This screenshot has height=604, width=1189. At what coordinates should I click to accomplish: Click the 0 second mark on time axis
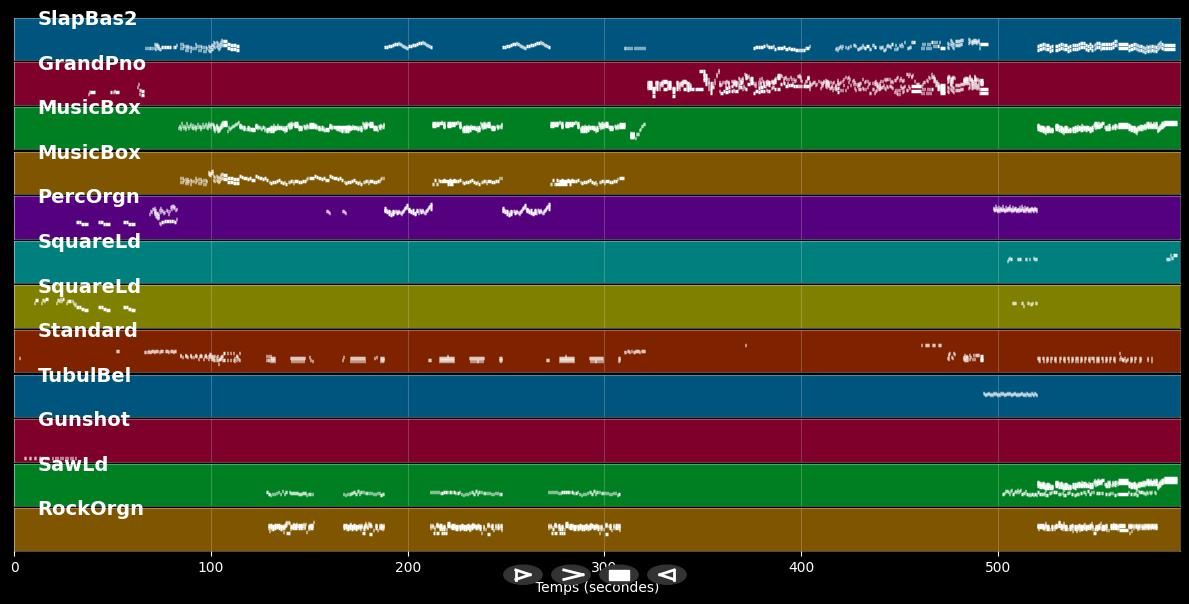click(14, 568)
